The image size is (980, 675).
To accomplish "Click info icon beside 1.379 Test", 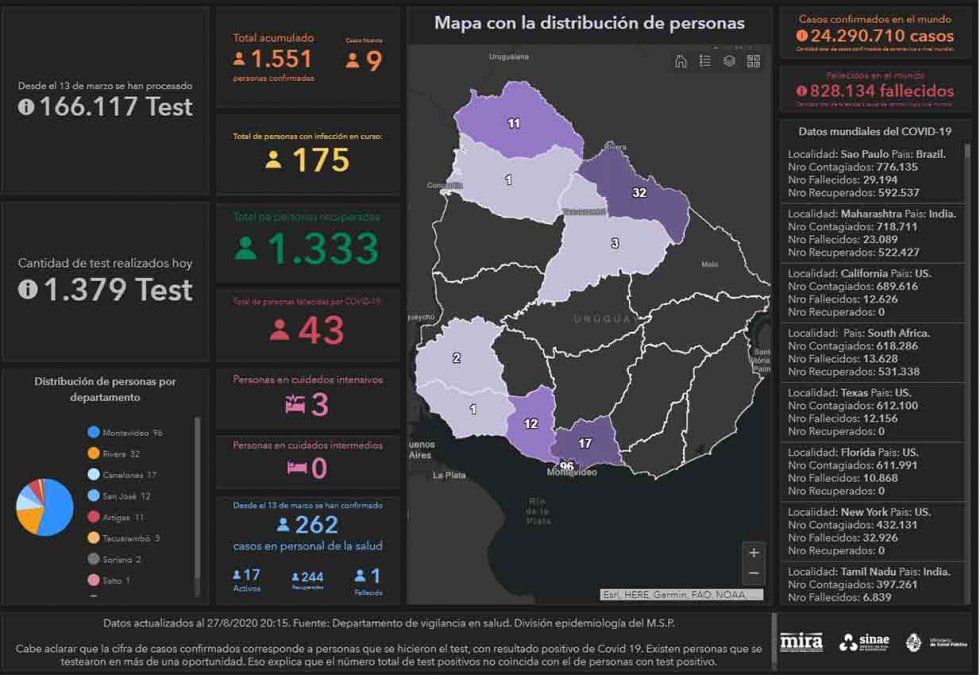I will click(x=26, y=290).
